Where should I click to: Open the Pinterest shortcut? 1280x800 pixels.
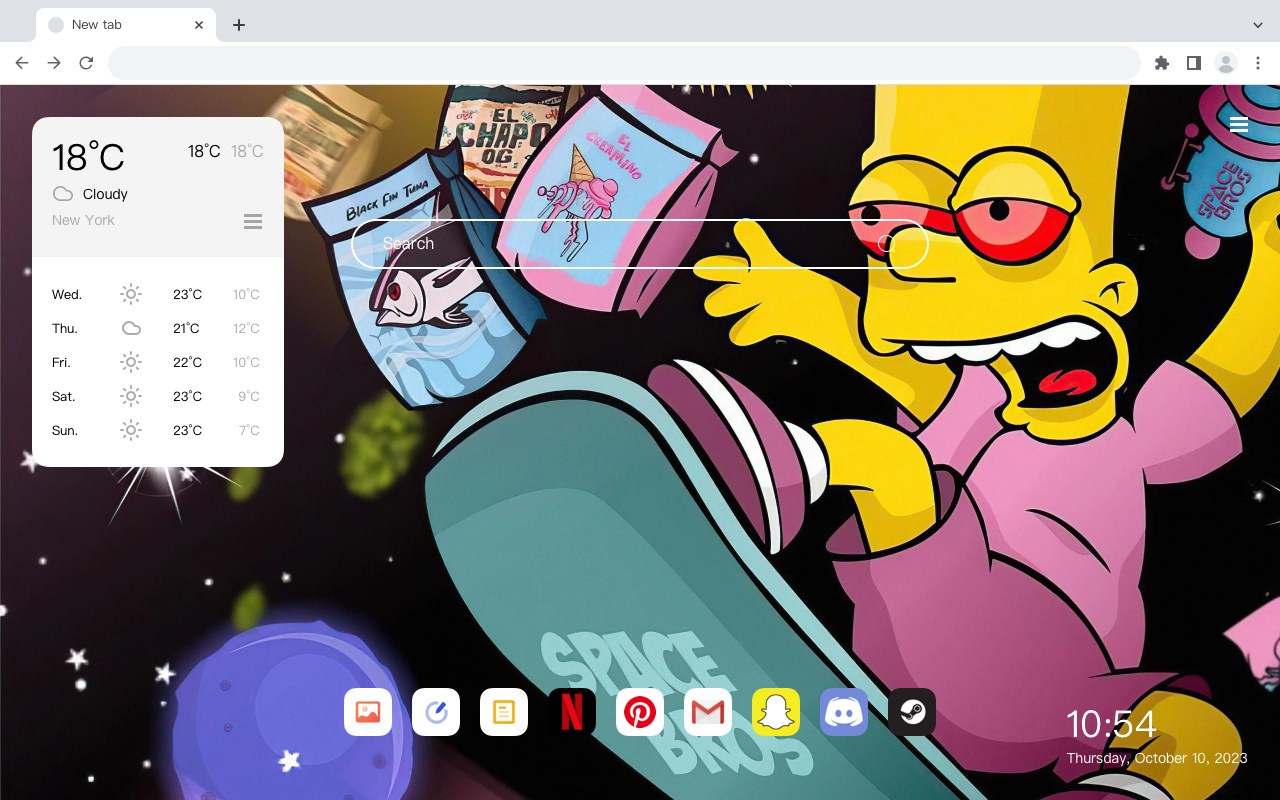(640, 712)
